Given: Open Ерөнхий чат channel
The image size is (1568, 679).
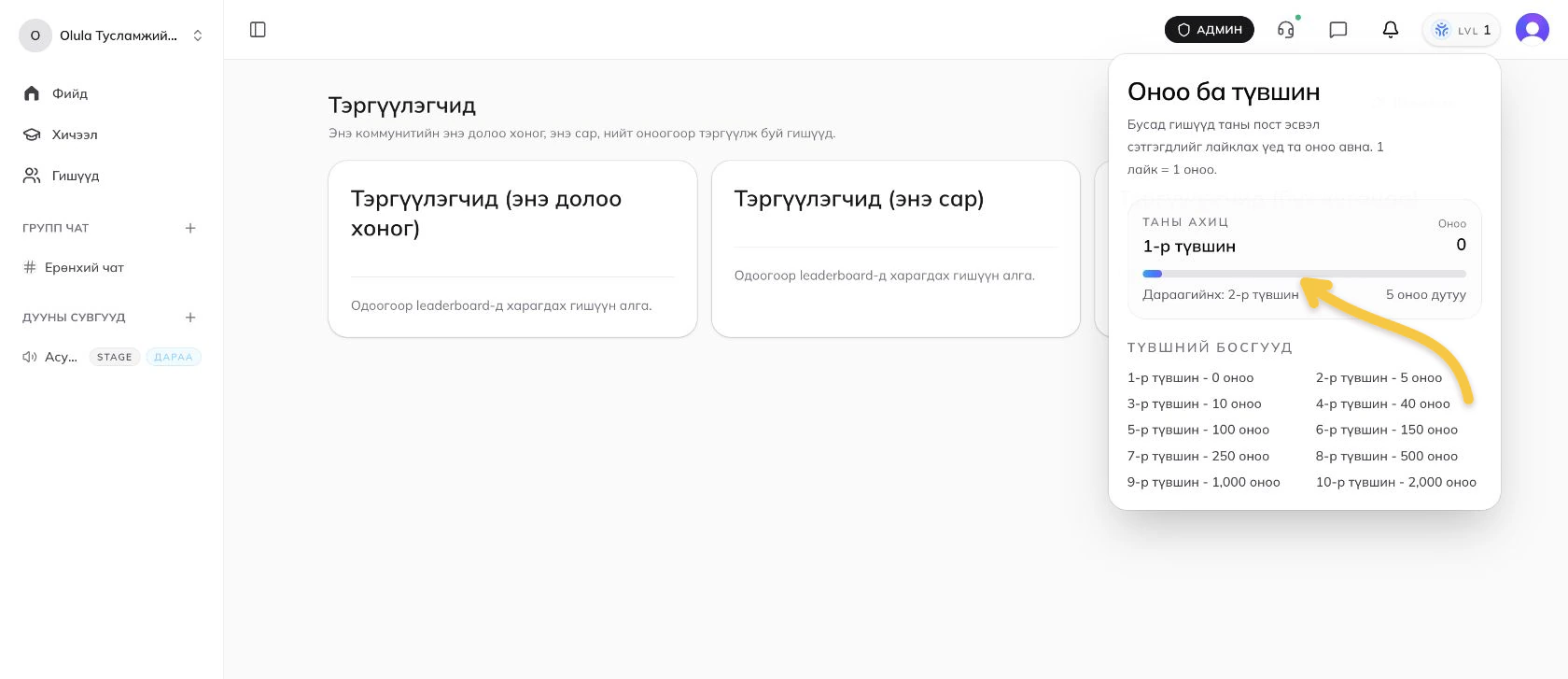Looking at the screenshot, I should coord(112,267).
